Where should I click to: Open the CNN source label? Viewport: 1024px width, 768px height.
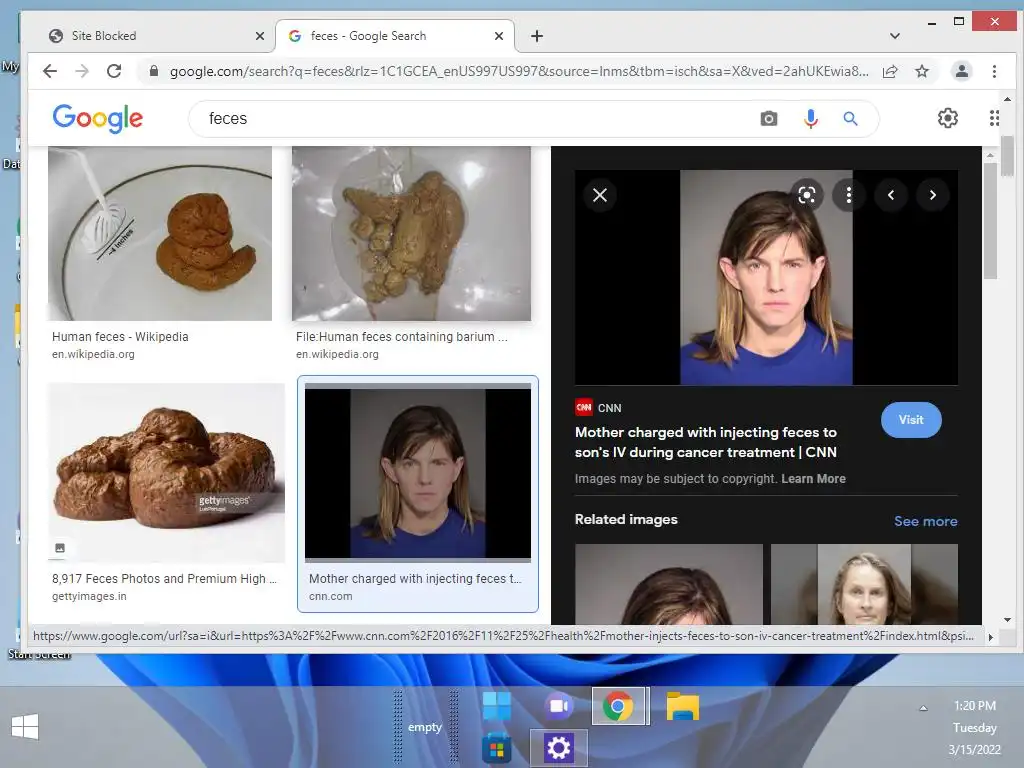click(598, 408)
